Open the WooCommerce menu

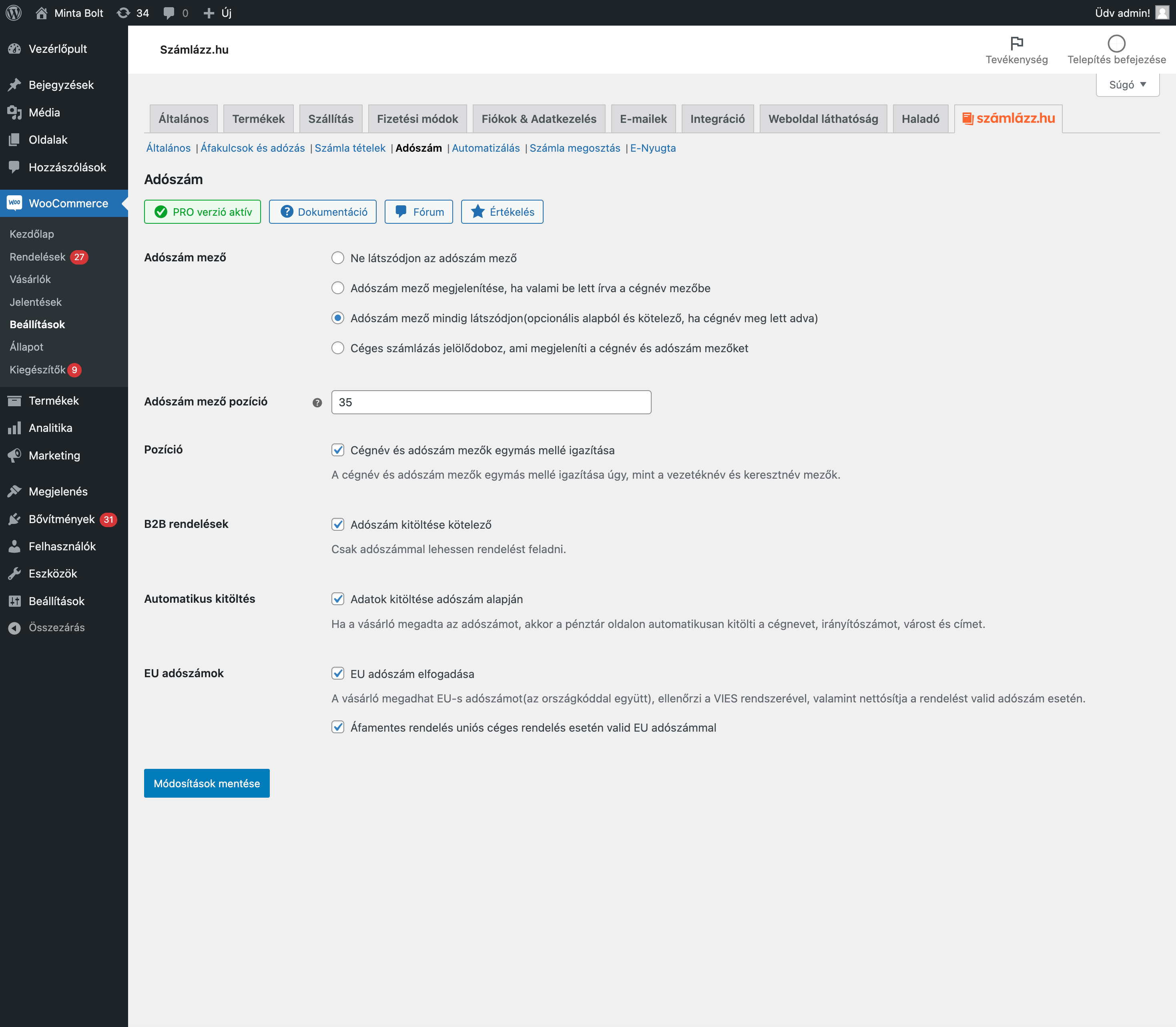(64, 203)
